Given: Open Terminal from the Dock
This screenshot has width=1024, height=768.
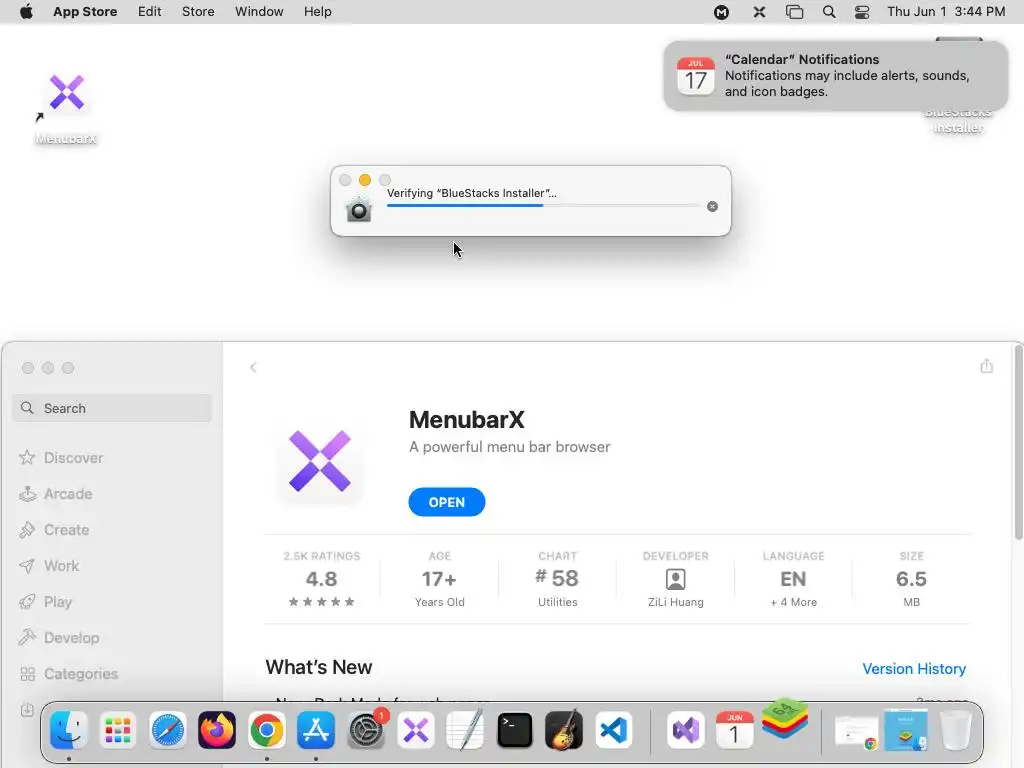Looking at the screenshot, I should (x=515, y=730).
